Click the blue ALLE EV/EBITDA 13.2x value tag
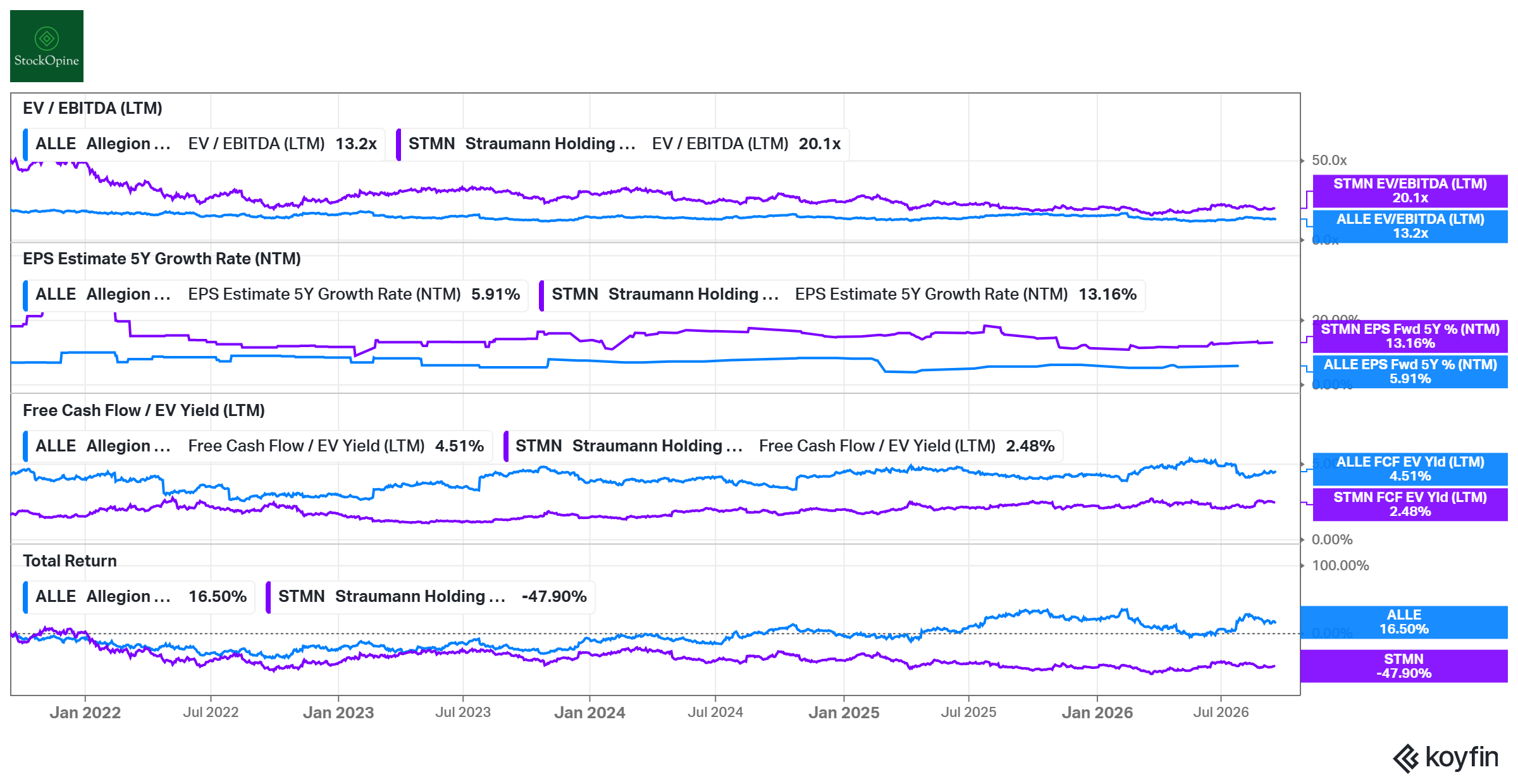This screenshot has height=784, width=1518. (x=1410, y=226)
